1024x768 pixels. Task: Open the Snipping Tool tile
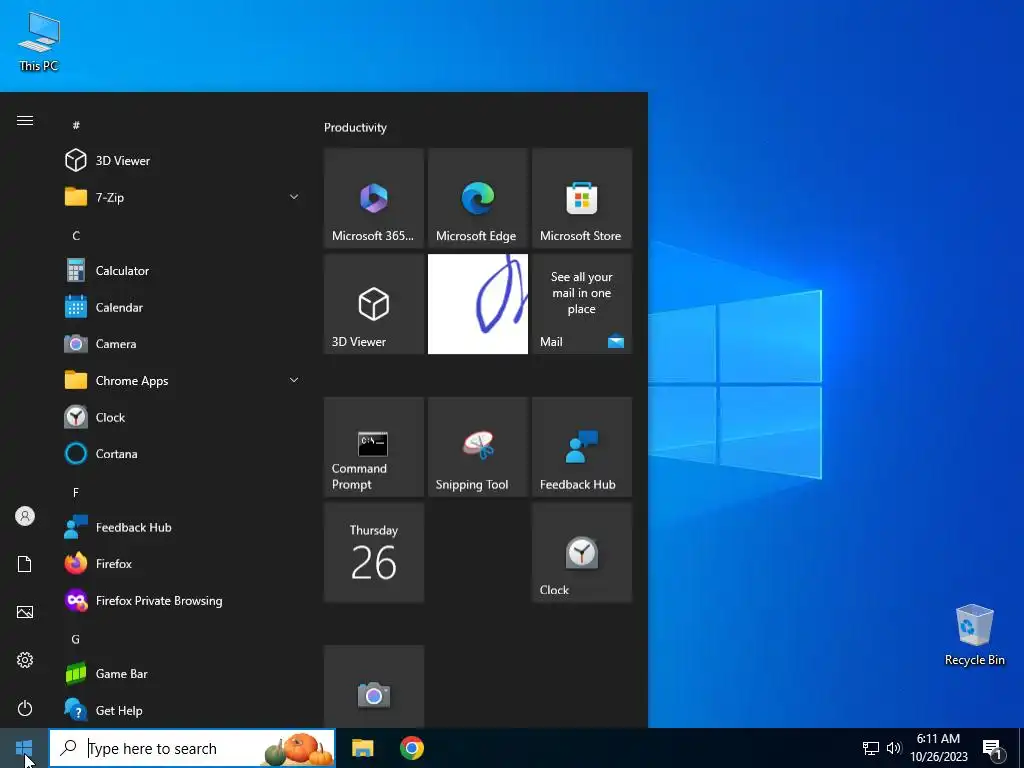tap(477, 447)
